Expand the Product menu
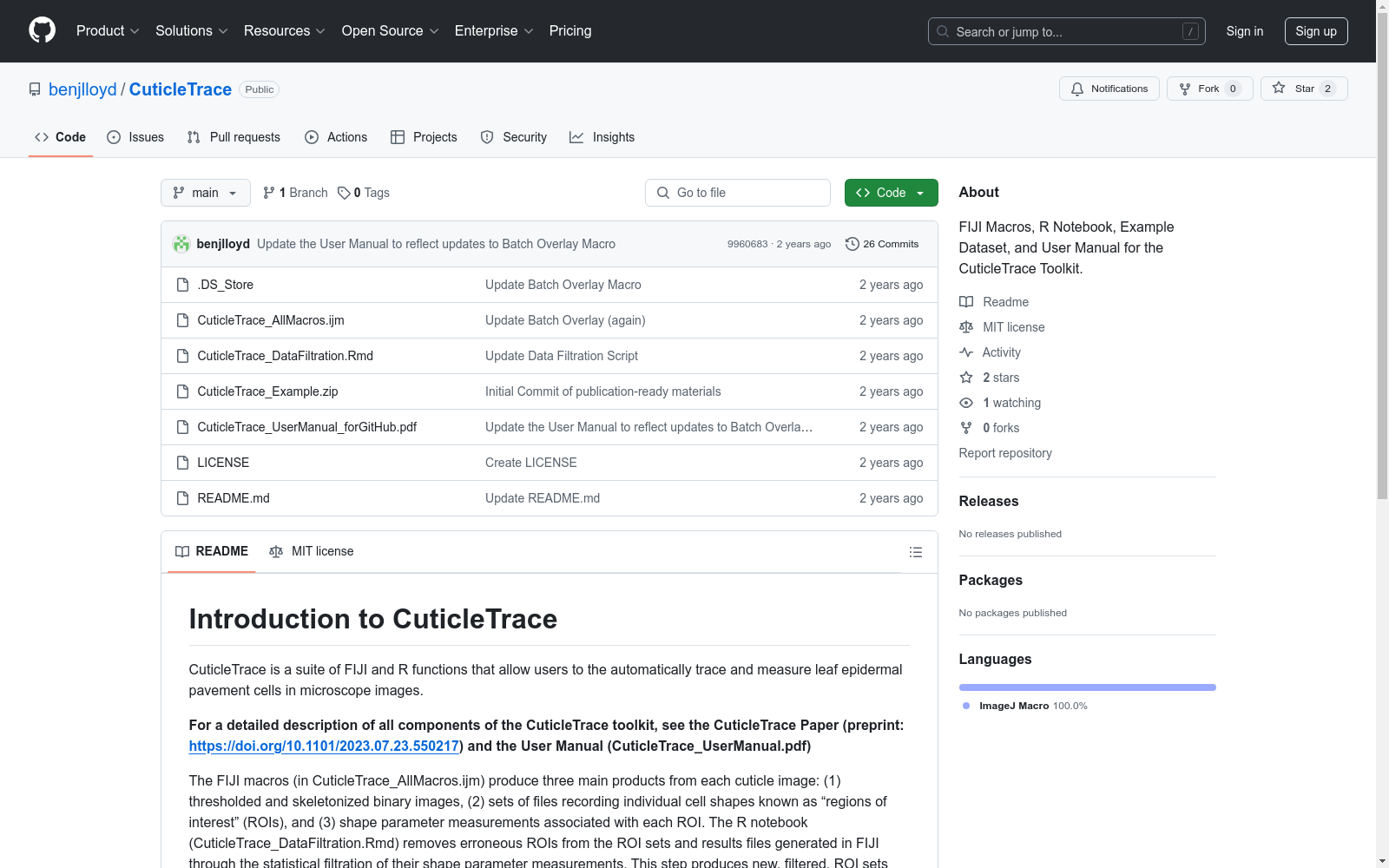 [108, 31]
